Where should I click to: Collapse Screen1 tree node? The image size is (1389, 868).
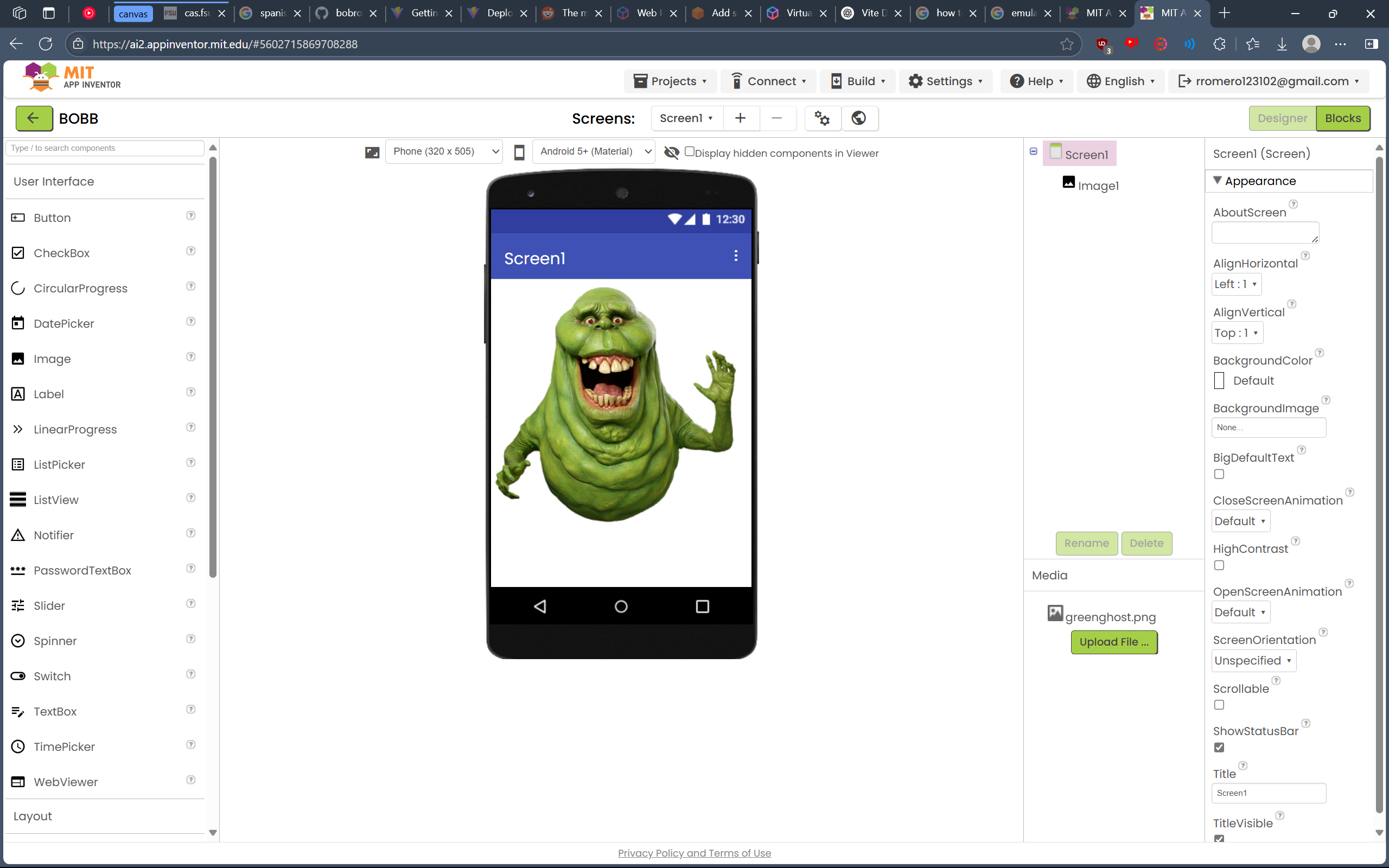click(x=1033, y=151)
